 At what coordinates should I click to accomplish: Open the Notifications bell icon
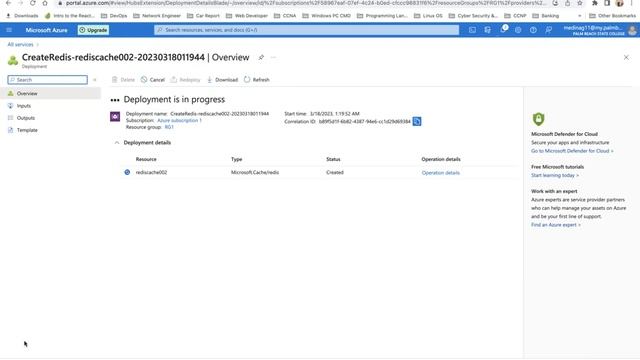503,30
